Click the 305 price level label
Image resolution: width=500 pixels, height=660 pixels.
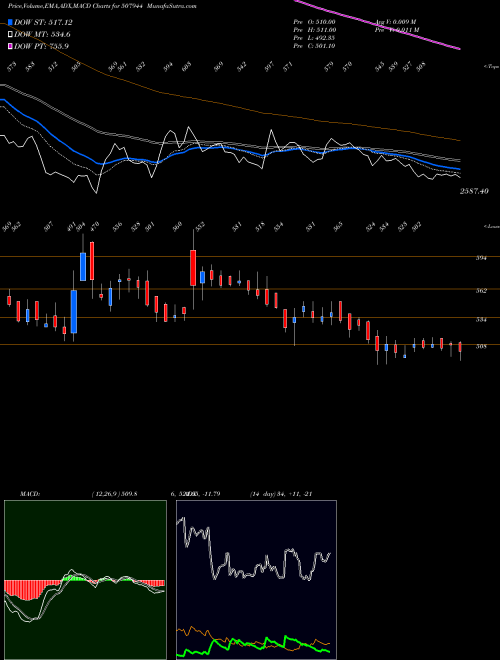(481, 347)
